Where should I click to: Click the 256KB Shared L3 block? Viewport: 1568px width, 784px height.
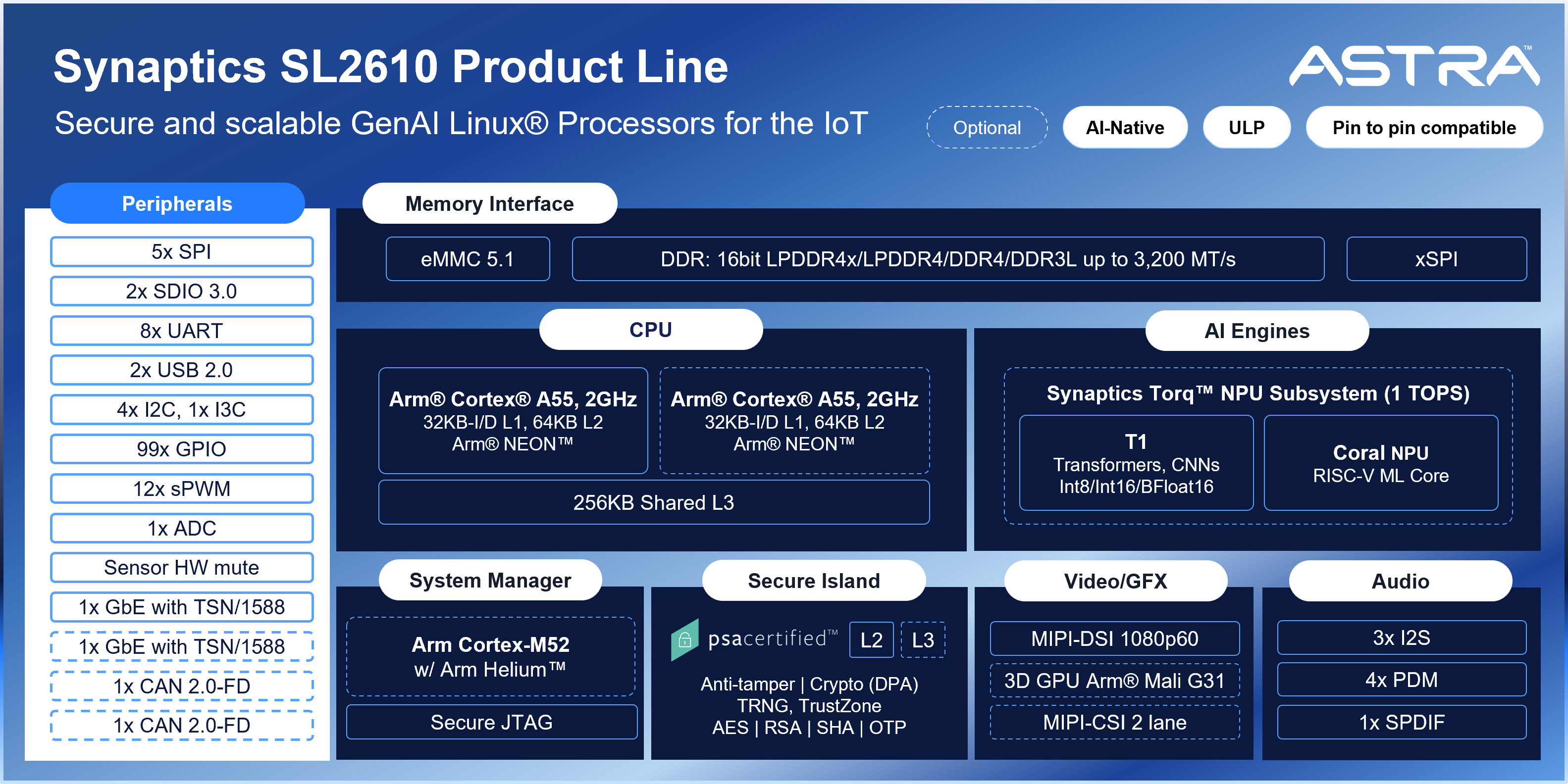coord(653,502)
